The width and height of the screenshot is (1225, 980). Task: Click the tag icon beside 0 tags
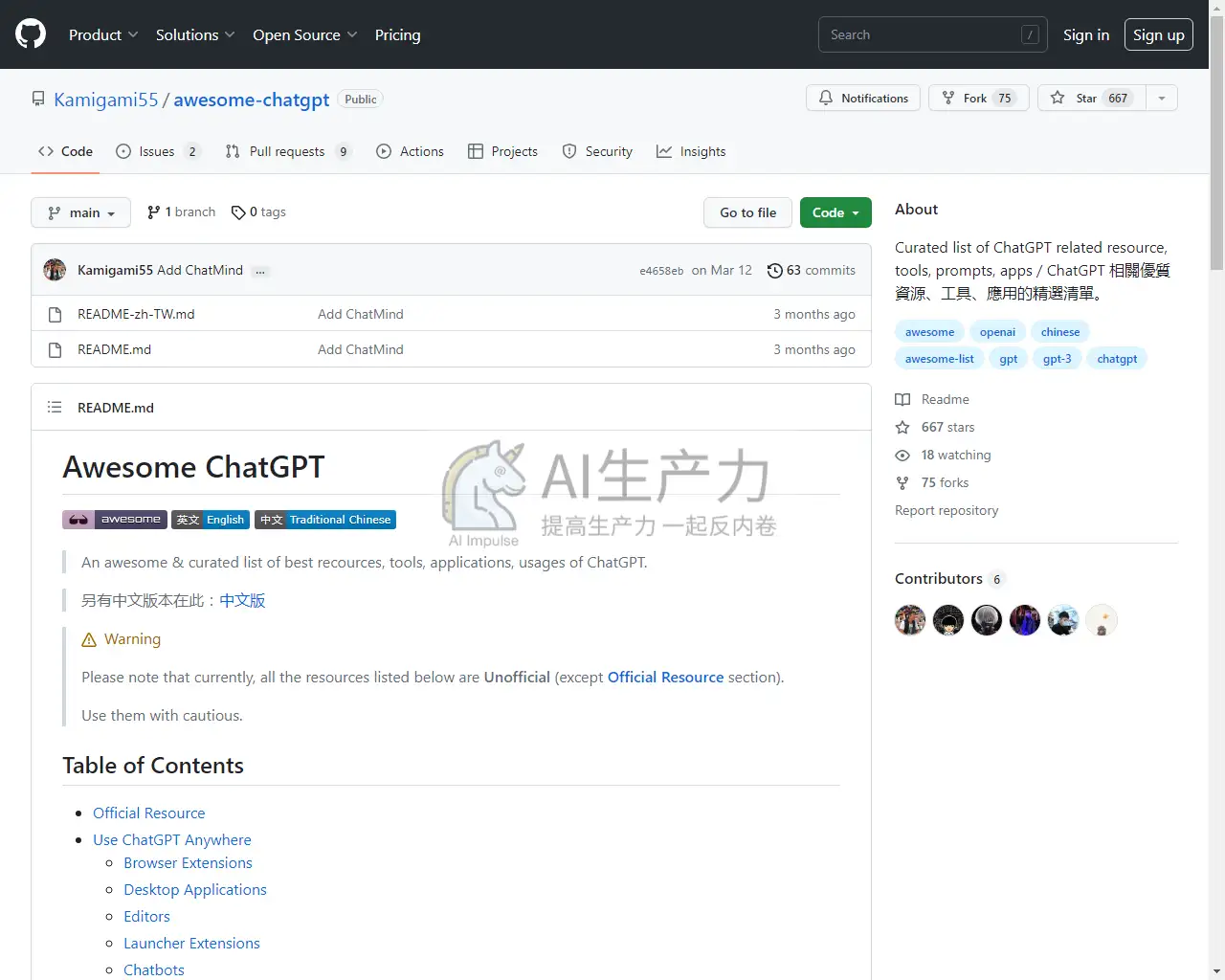[x=238, y=212]
